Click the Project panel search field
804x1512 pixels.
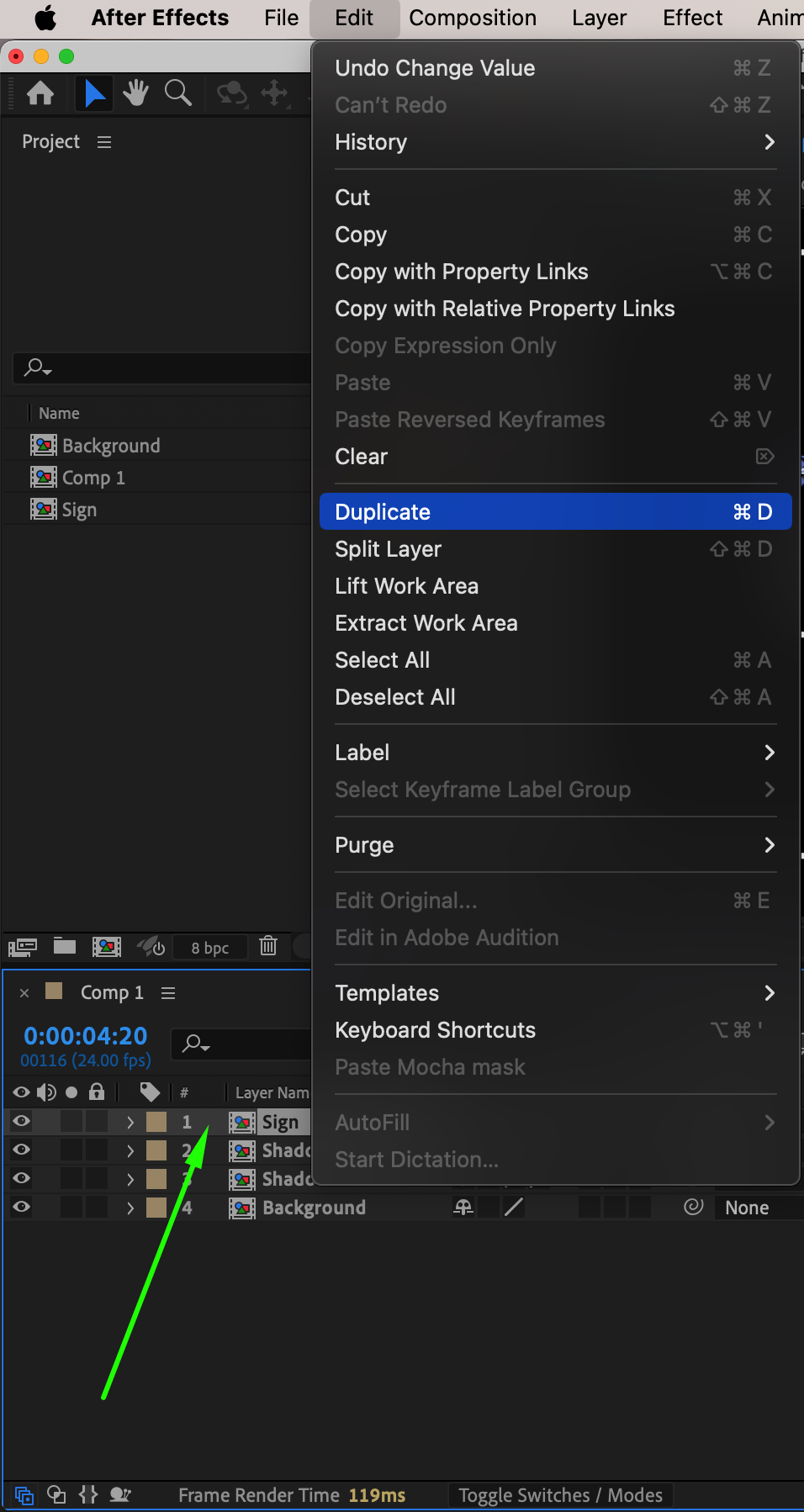162,368
